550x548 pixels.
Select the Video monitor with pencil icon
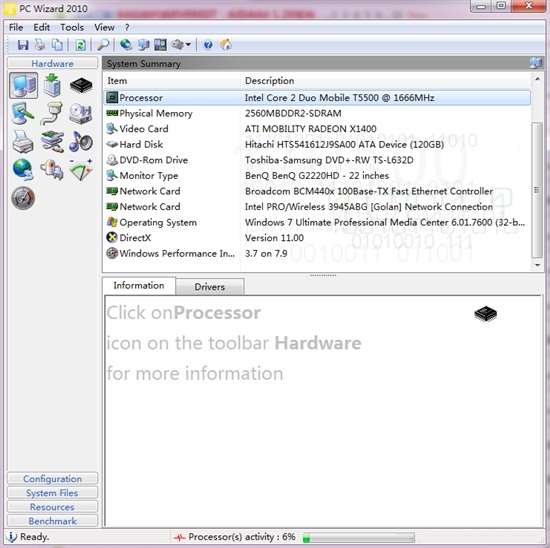pos(23,113)
